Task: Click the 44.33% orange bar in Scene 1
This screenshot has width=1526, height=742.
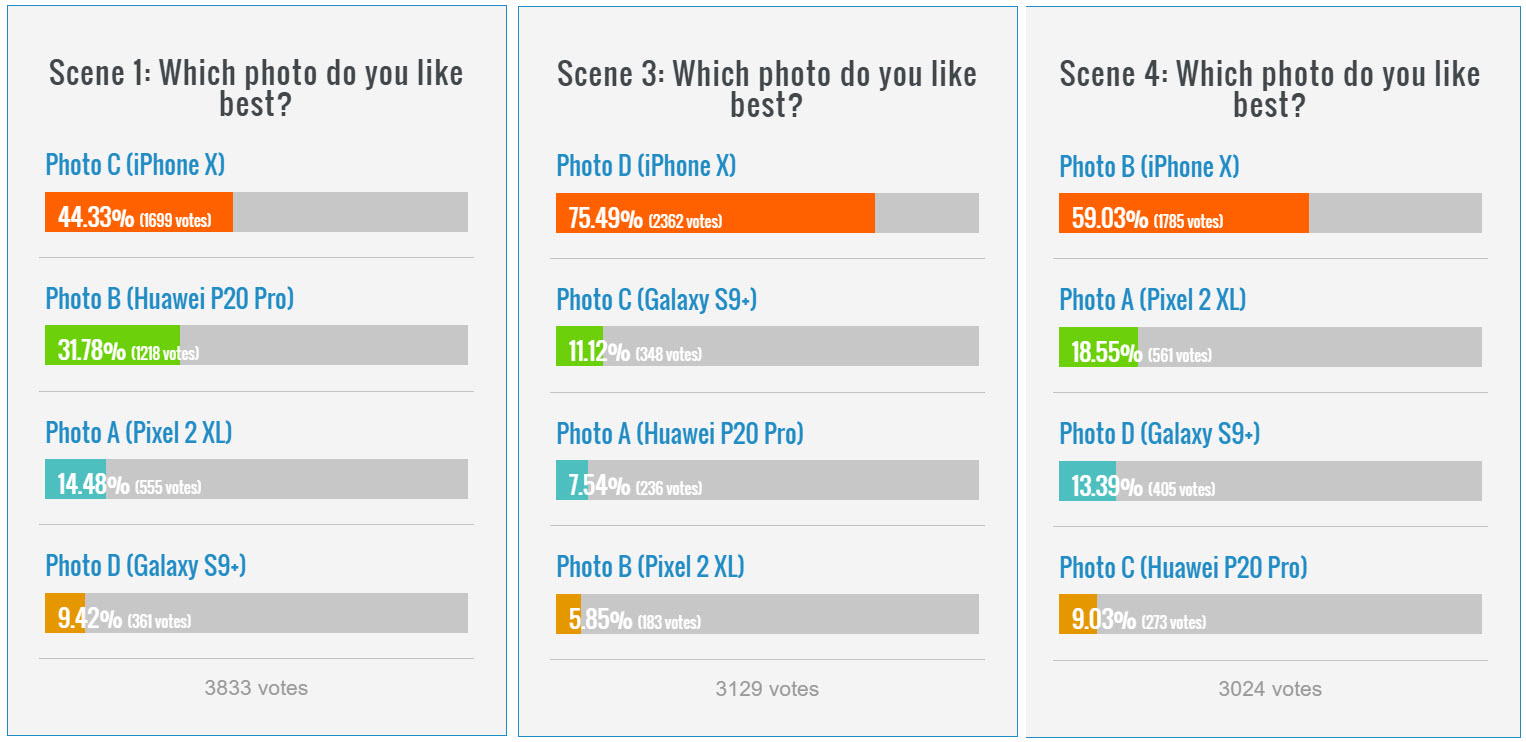Action: pos(139,212)
